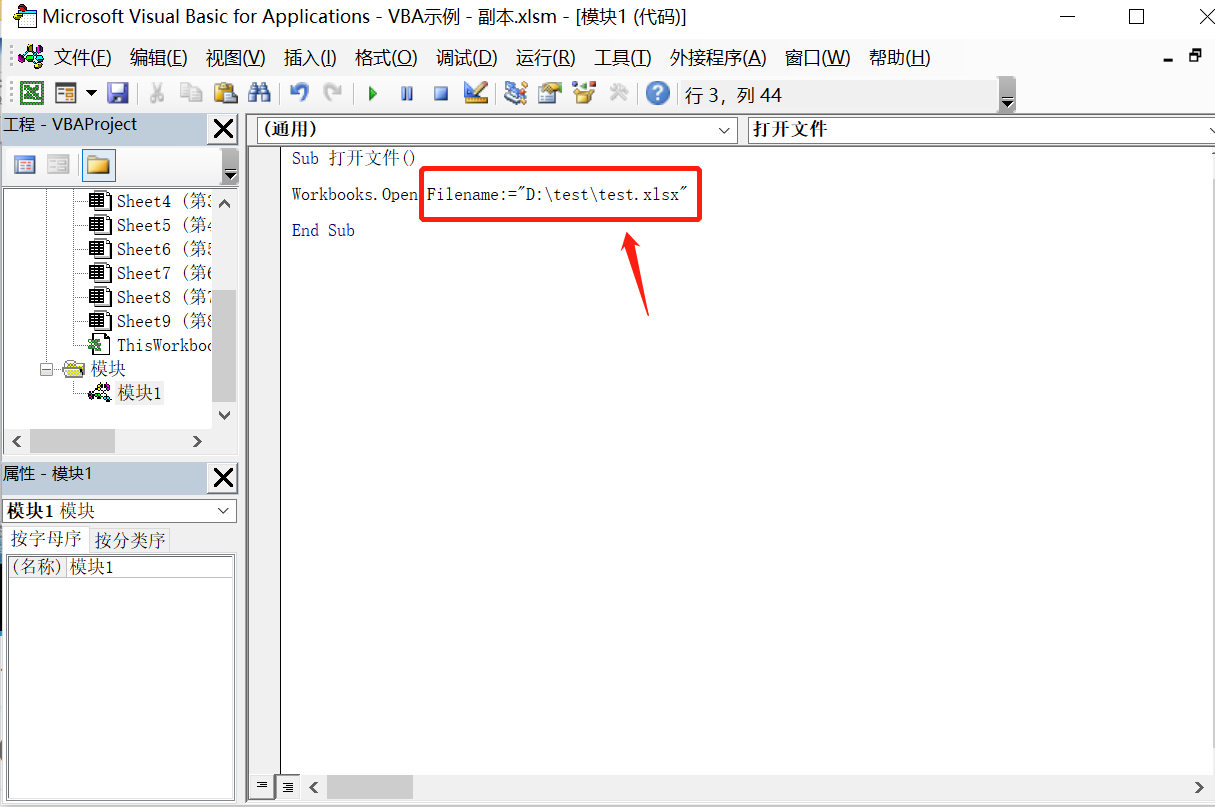Screen dimensions: 1215x807
Task: Click the Paste clipboard icon
Action: [225, 93]
